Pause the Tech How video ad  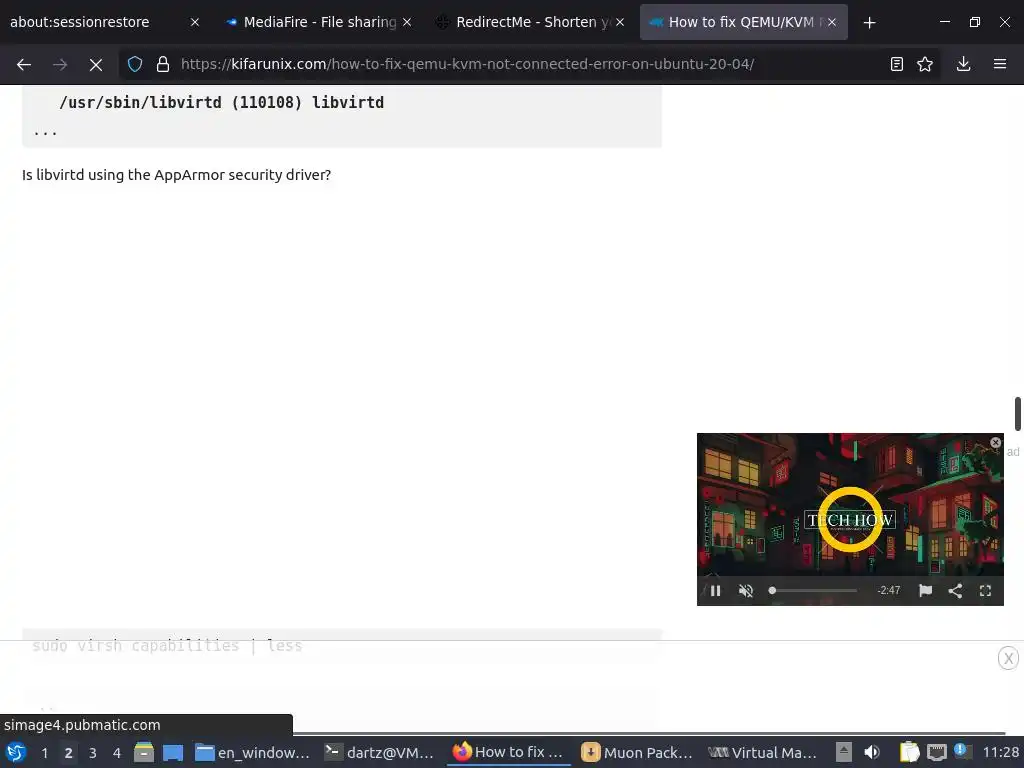715,591
